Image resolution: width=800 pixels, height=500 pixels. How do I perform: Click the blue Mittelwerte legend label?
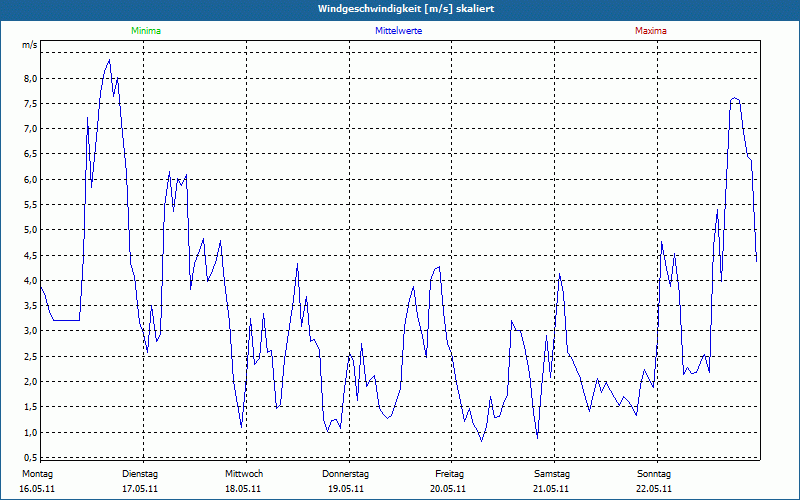398,31
